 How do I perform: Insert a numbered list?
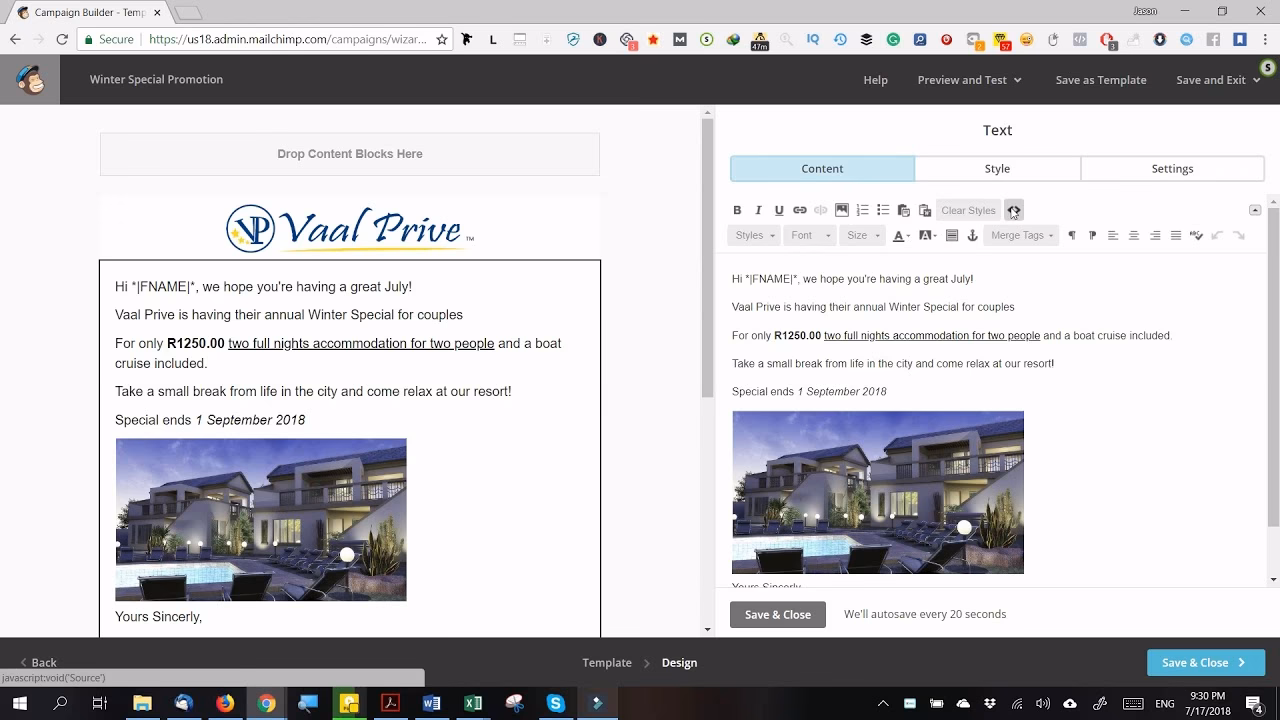(862, 210)
